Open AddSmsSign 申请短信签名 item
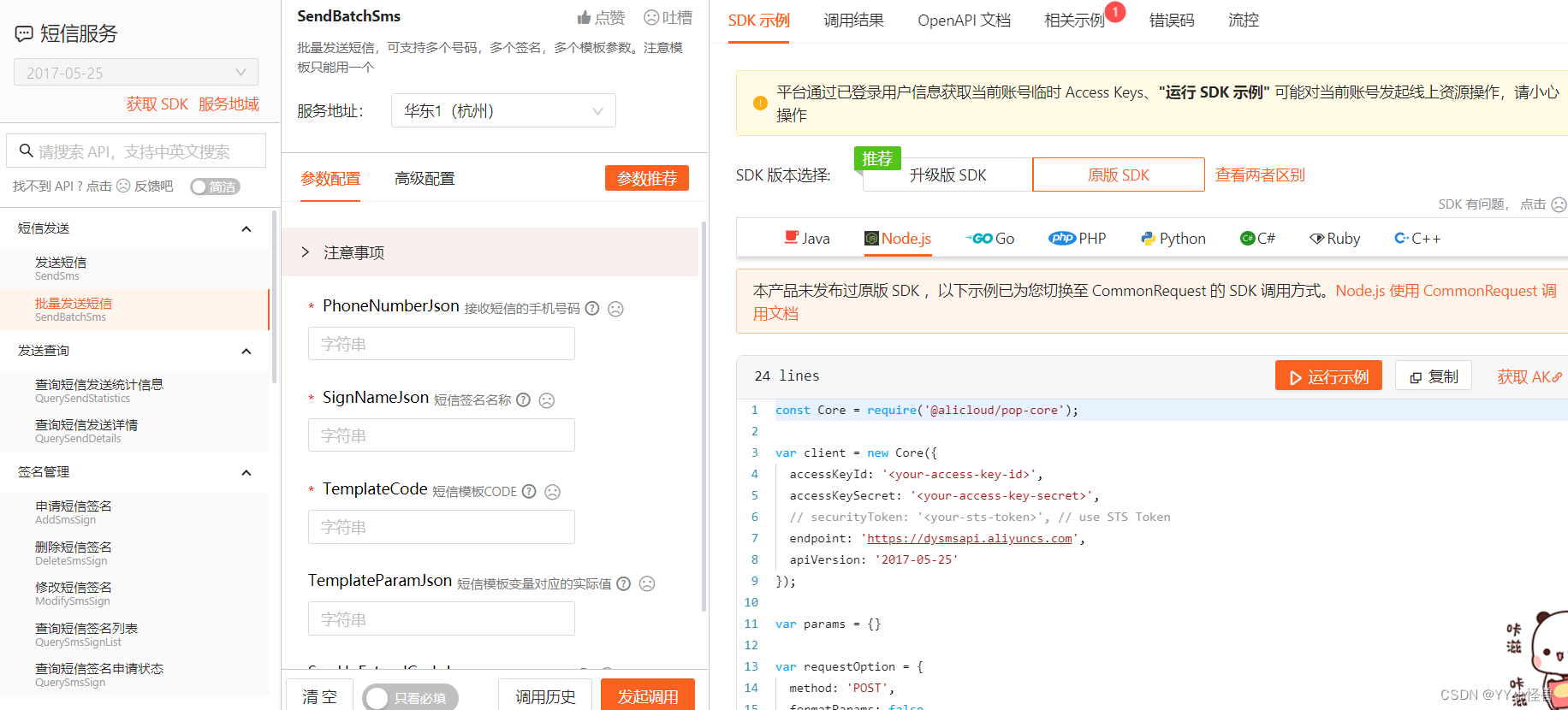The width and height of the screenshot is (1568, 710). (x=134, y=512)
